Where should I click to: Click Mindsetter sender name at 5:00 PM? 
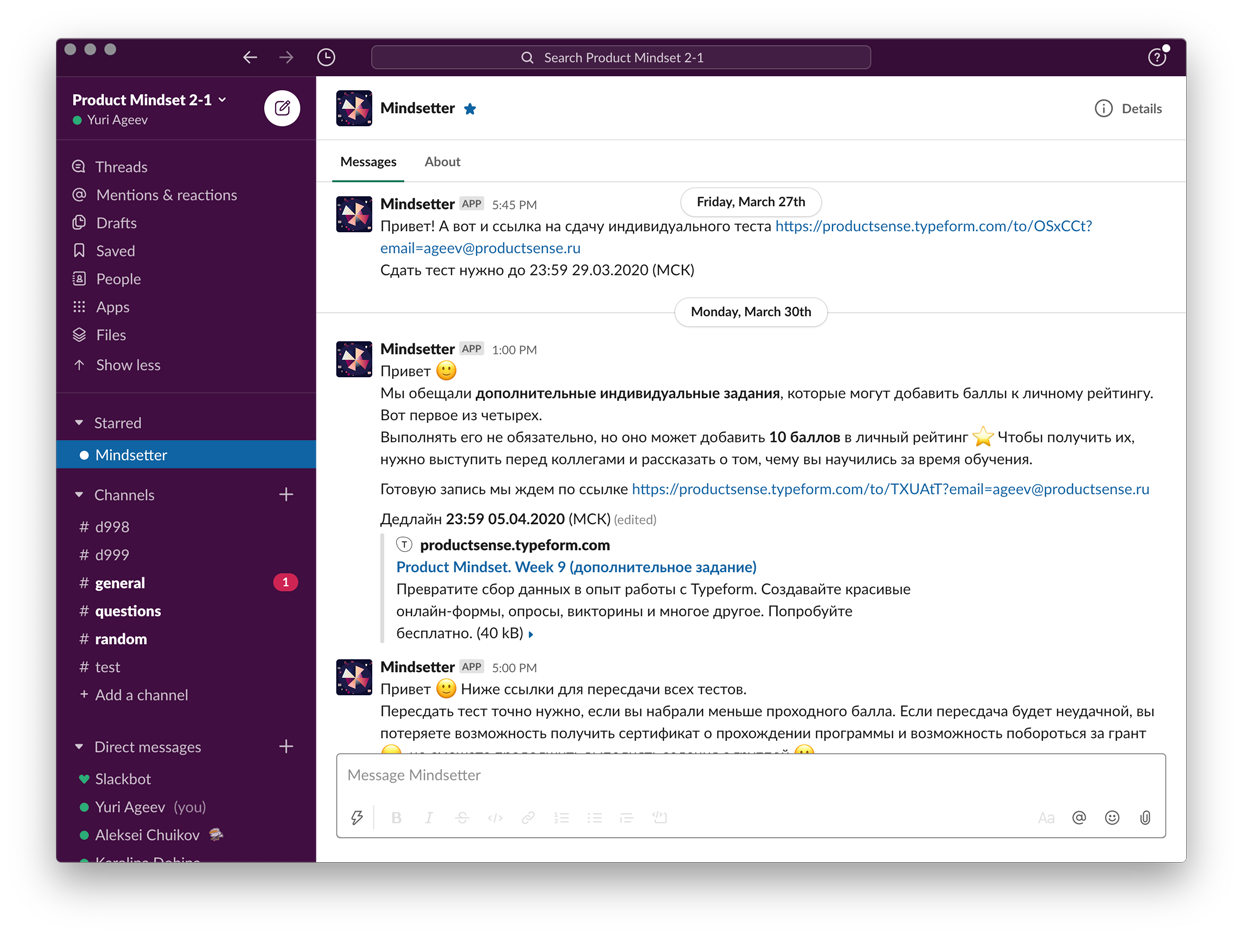click(417, 667)
